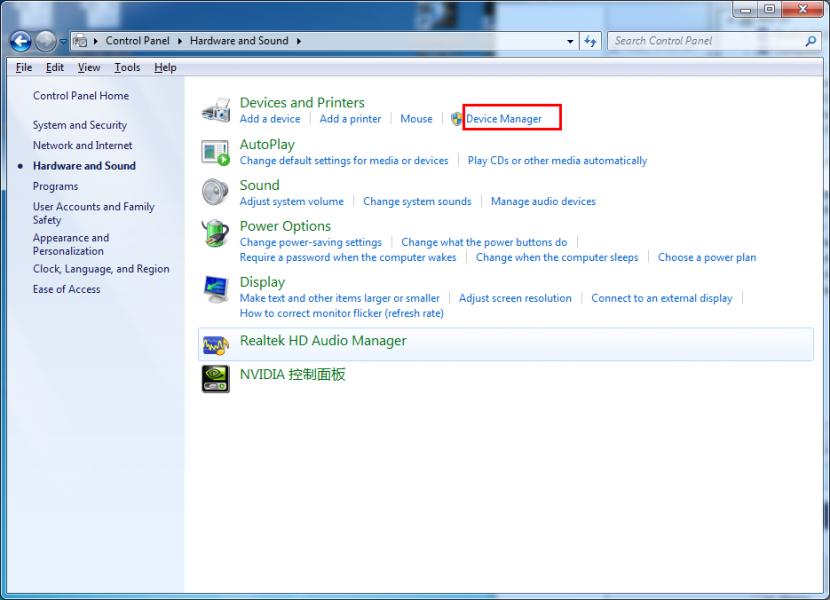The image size is (830, 600).
Task: Click Choose a power plan
Action: click(707, 257)
